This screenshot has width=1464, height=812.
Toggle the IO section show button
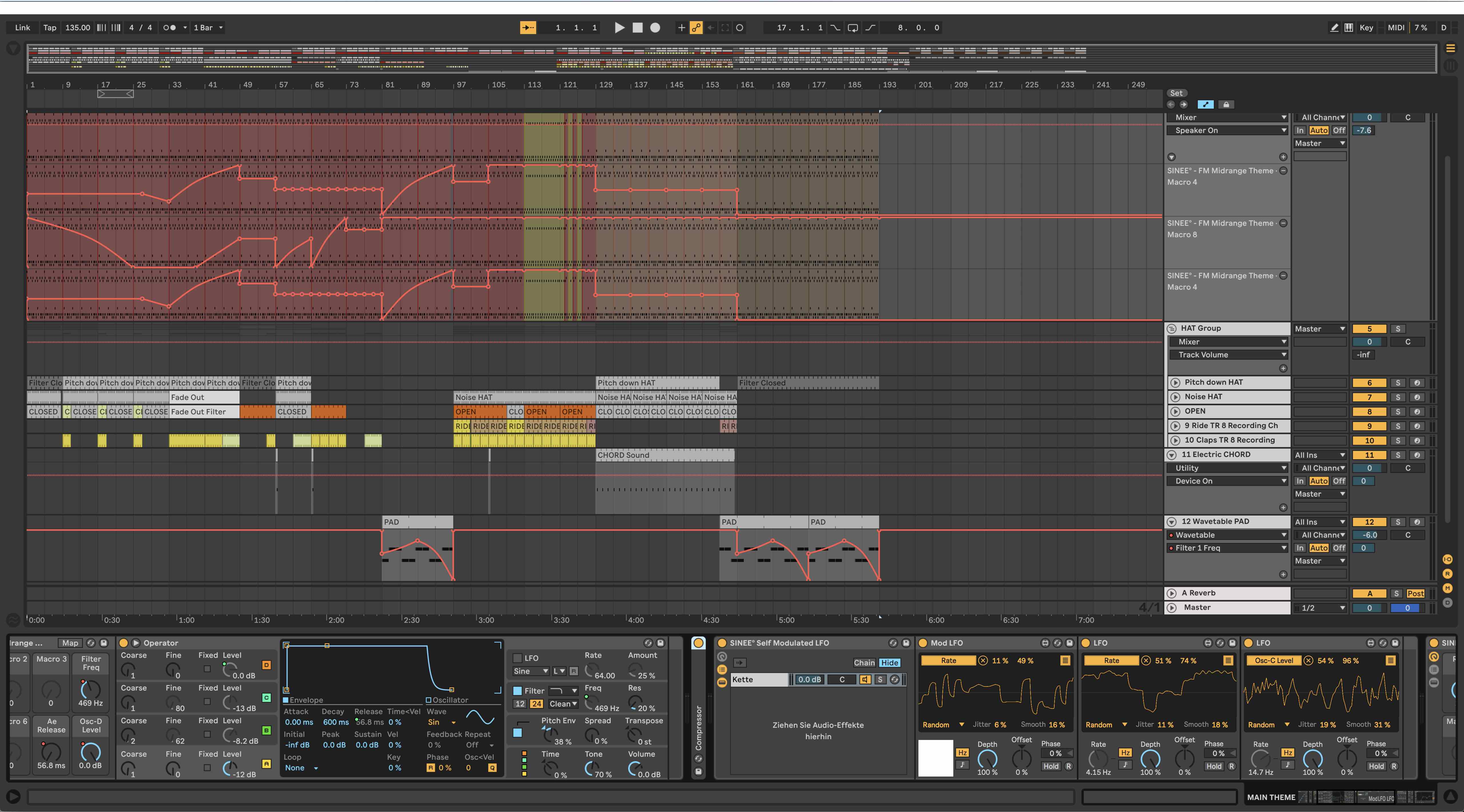[1447, 559]
